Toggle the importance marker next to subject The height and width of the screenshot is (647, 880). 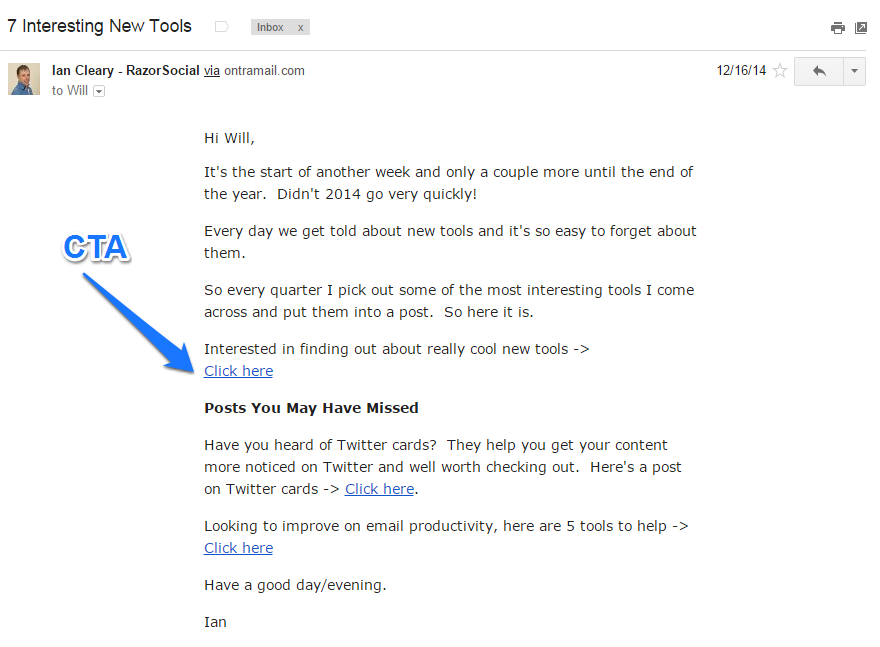[x=221, y=27]
